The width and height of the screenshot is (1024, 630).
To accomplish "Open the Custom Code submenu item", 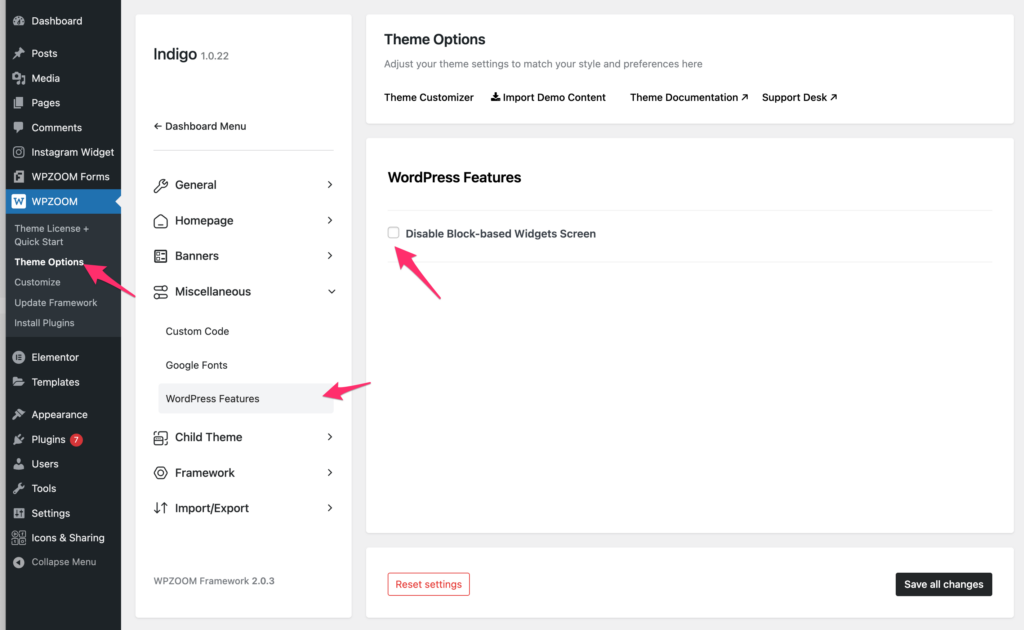I will pos(197,331).
